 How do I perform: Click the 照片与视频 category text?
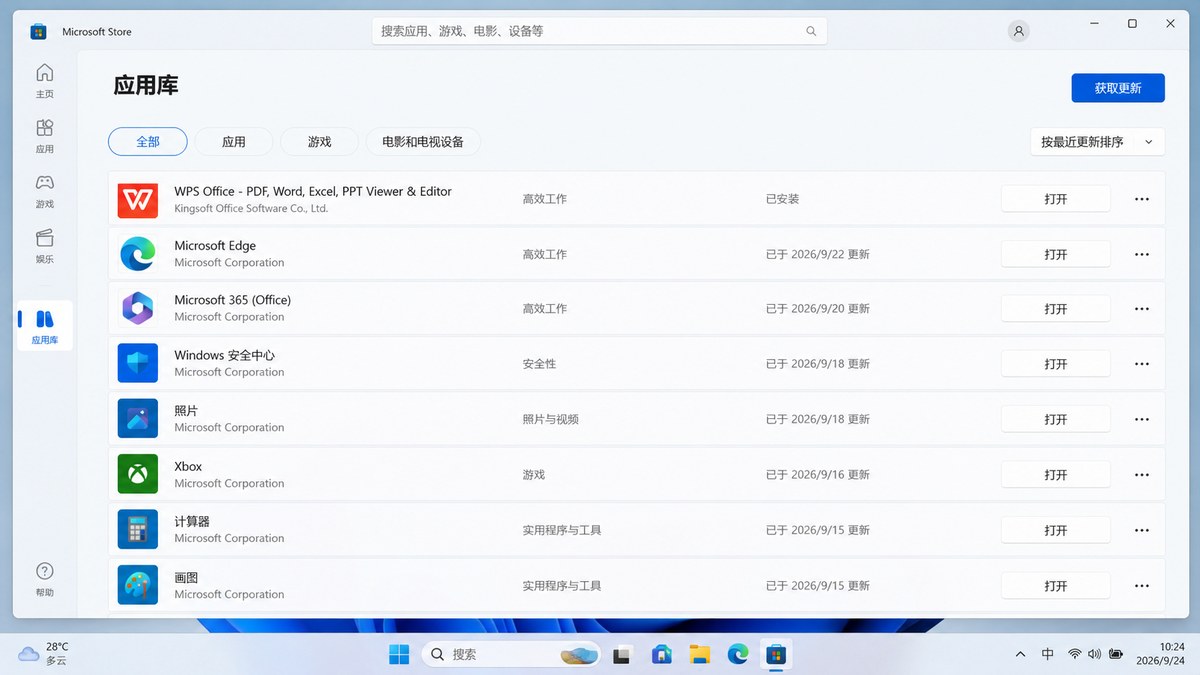(x=551, y=419)
